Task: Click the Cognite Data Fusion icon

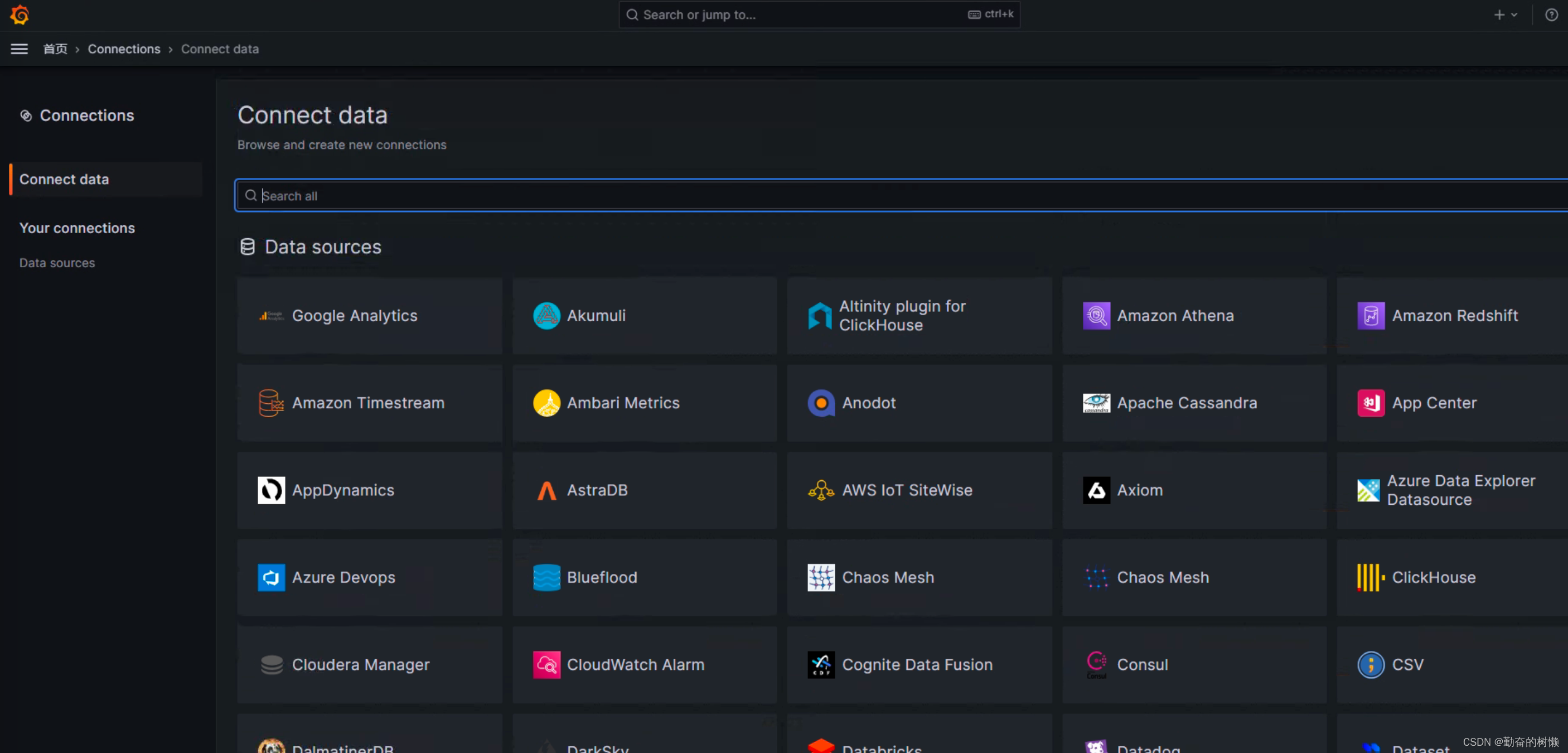Action: [x=821, y=665]
